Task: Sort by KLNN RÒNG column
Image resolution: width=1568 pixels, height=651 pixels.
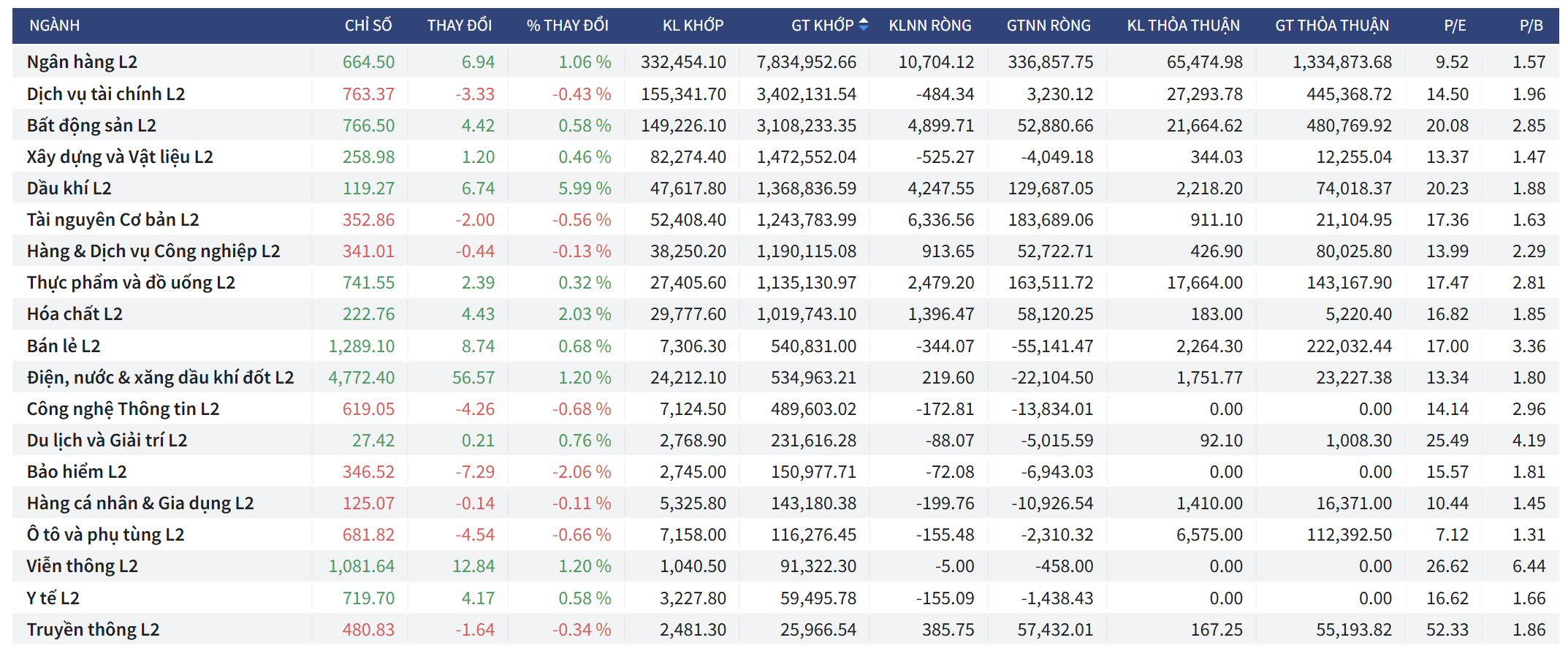Action: tap(929, 26)
